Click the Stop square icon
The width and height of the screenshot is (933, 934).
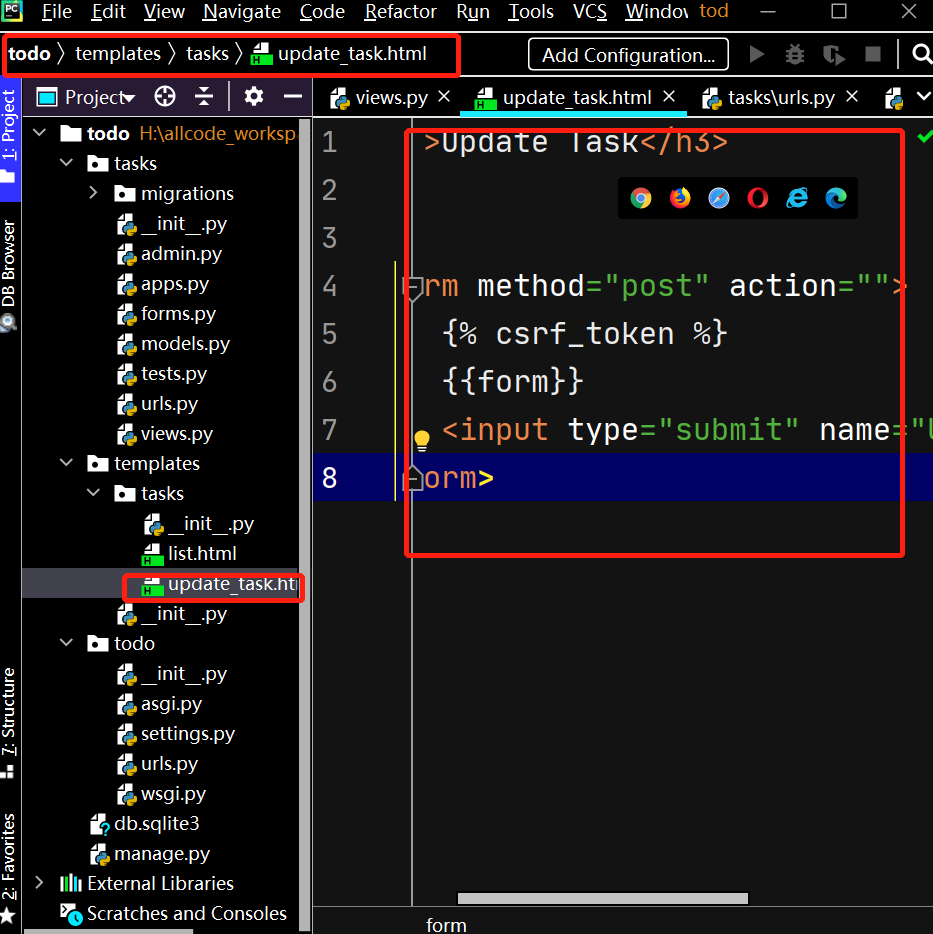[x=873, y=55]
